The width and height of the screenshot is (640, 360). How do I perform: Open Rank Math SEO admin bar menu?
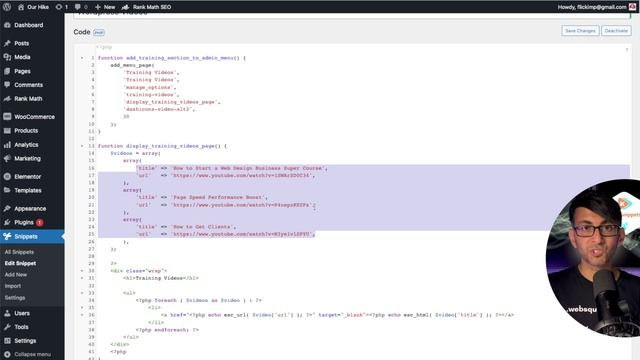147,7
